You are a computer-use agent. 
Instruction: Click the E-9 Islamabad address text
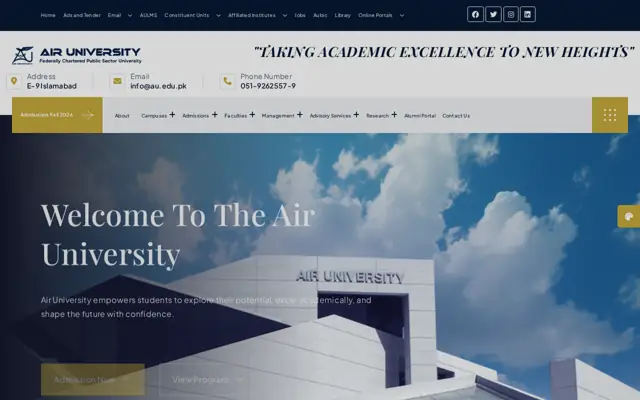[x=52, y=86]
